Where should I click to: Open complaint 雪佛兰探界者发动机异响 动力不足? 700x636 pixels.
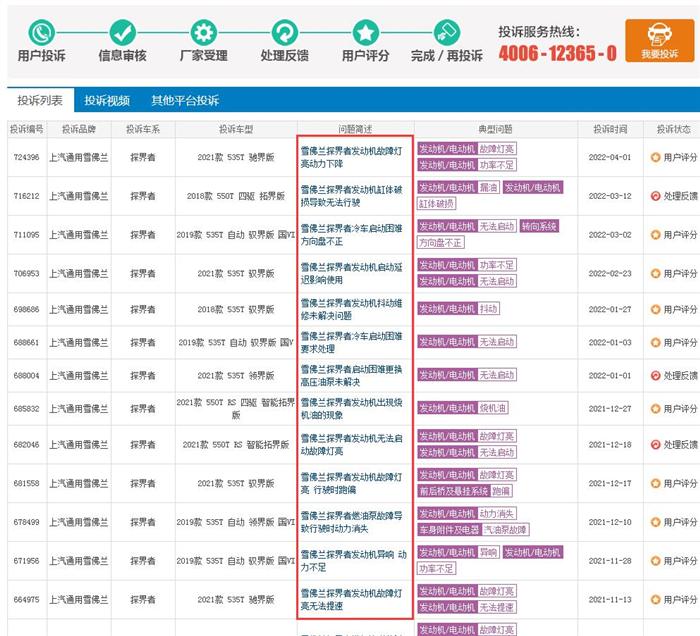(354, 561)
